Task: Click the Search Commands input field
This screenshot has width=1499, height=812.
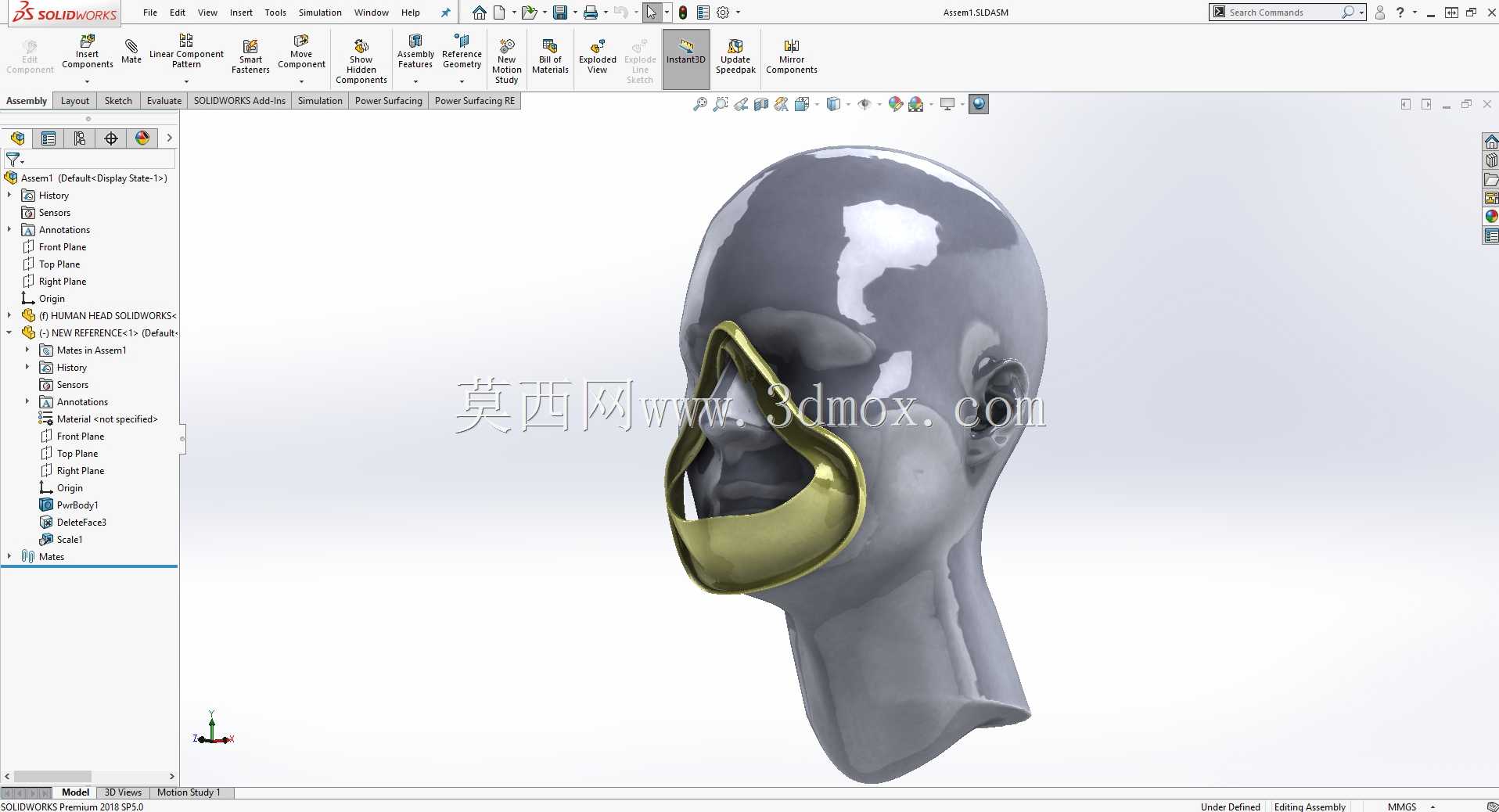Action: tap(1284, 13)
